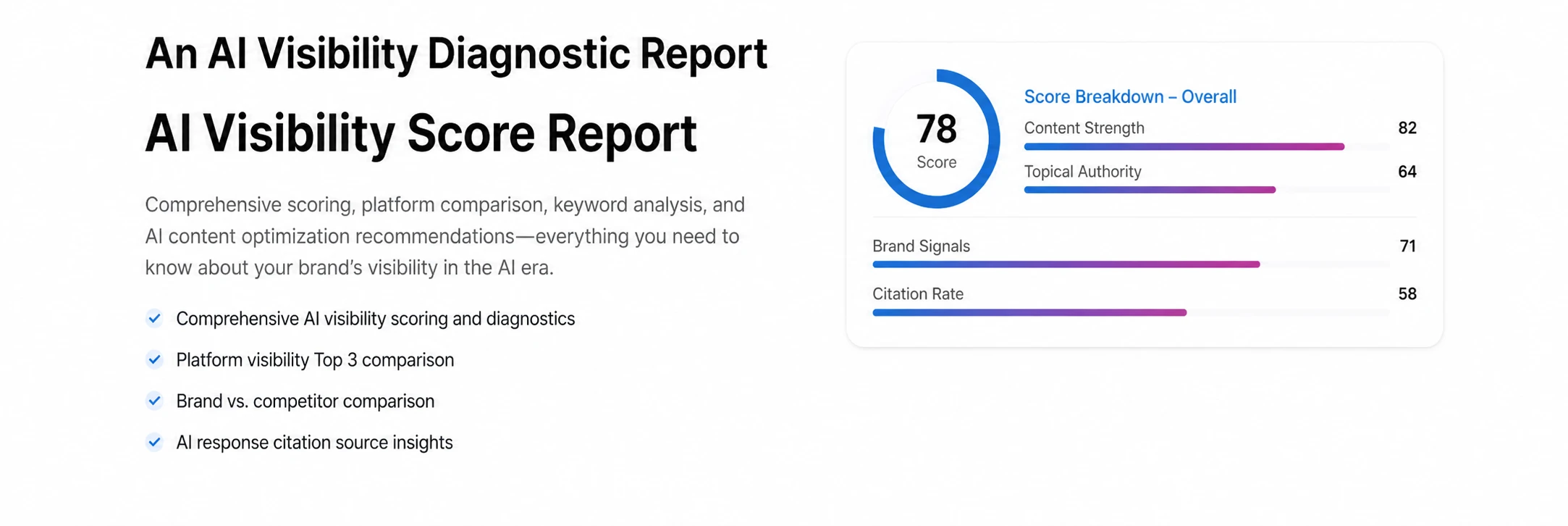Viewport: 1568px width, 526px height.
Task: Click the Citation Rate label
Action: 917,294
